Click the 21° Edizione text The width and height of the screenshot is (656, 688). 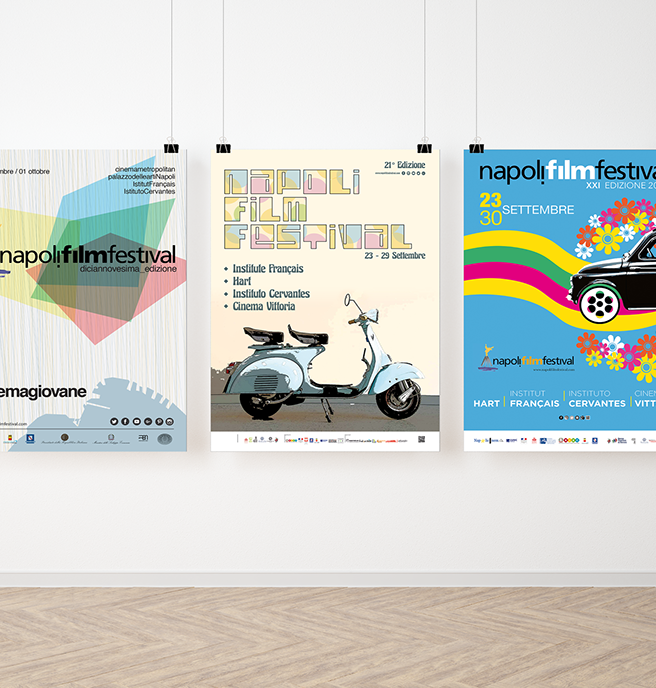point(403,164)
